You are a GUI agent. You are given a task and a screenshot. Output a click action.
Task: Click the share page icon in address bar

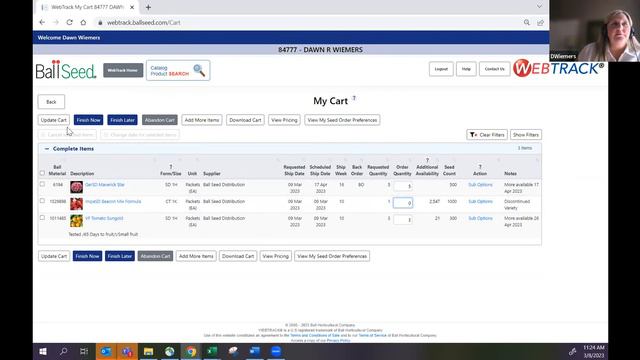pos(540,22)
